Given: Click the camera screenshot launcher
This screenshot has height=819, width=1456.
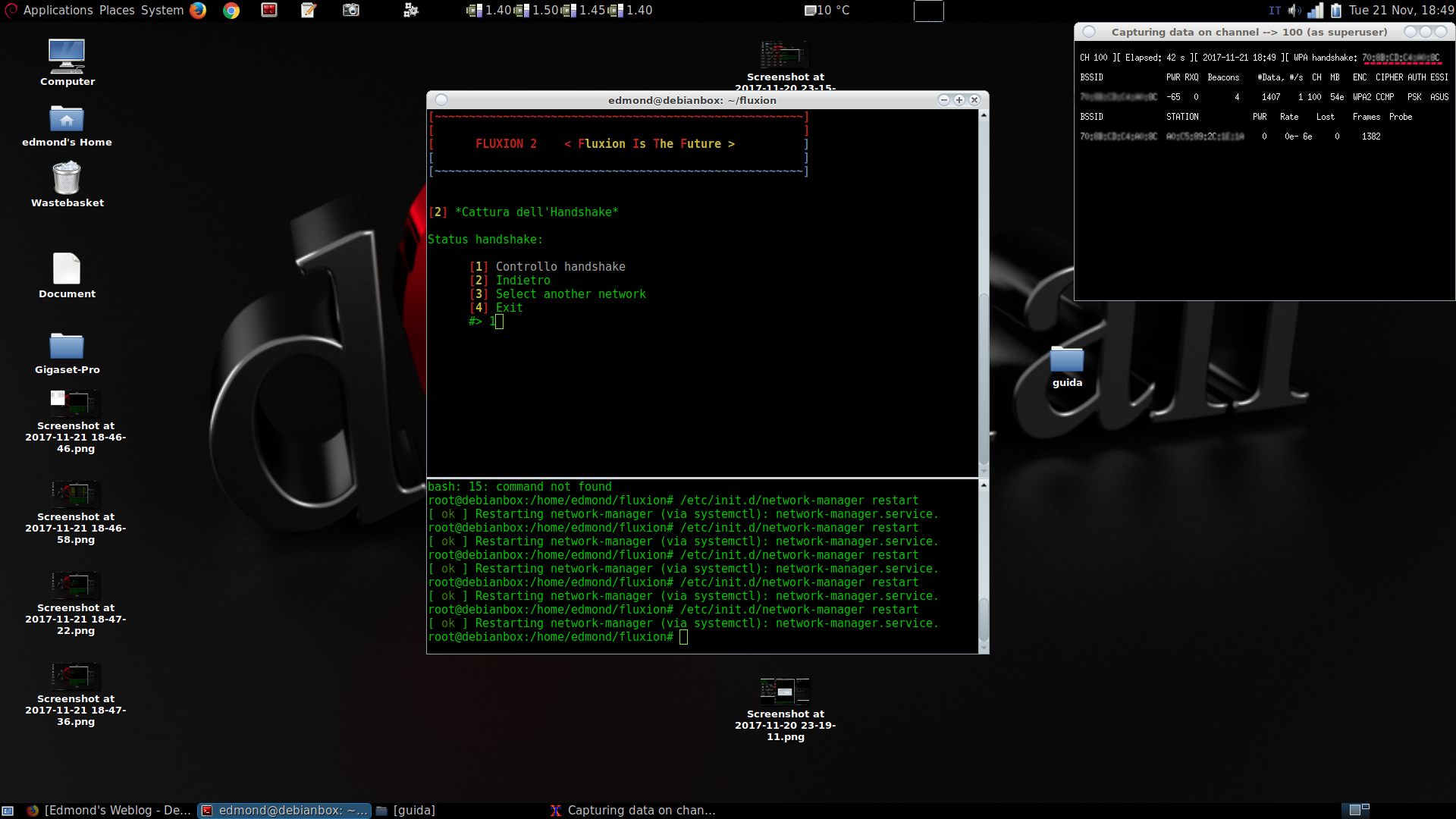Looking at the screenshot, I should click(350, 10).
